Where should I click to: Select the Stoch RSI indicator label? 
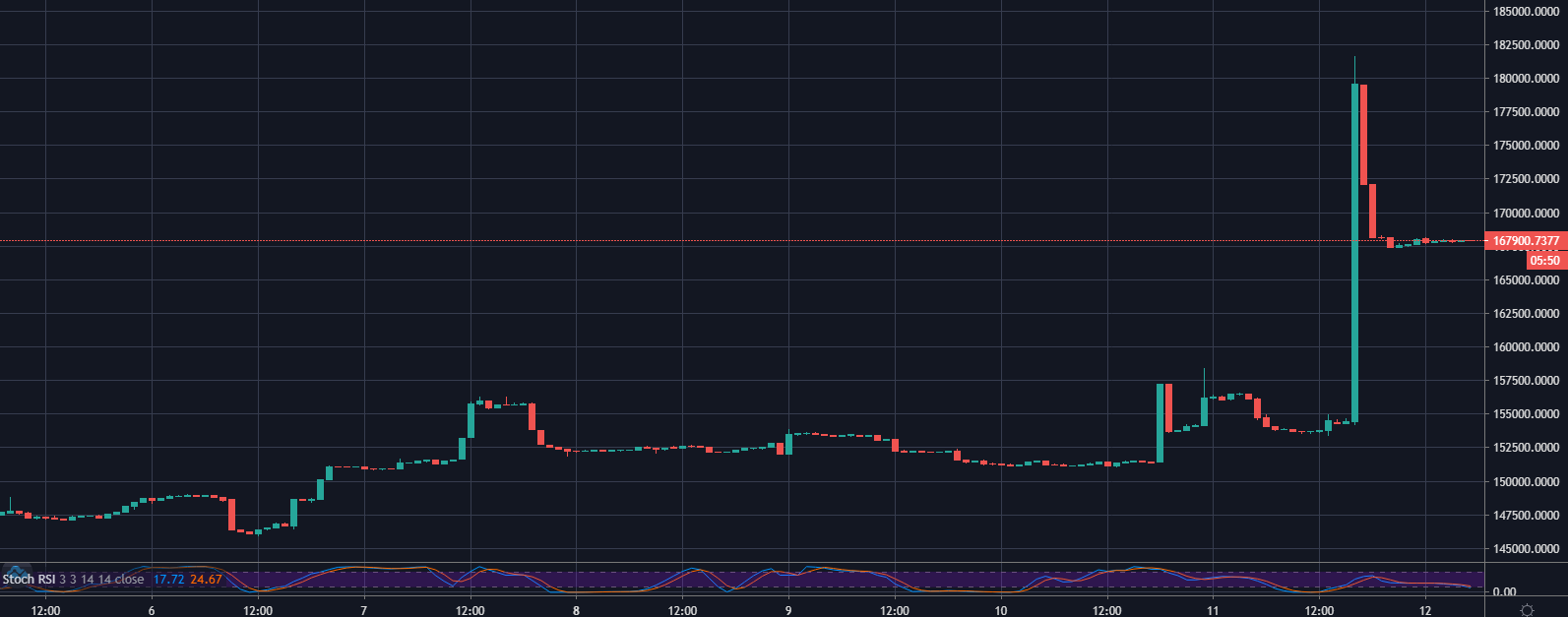[29, 580]
